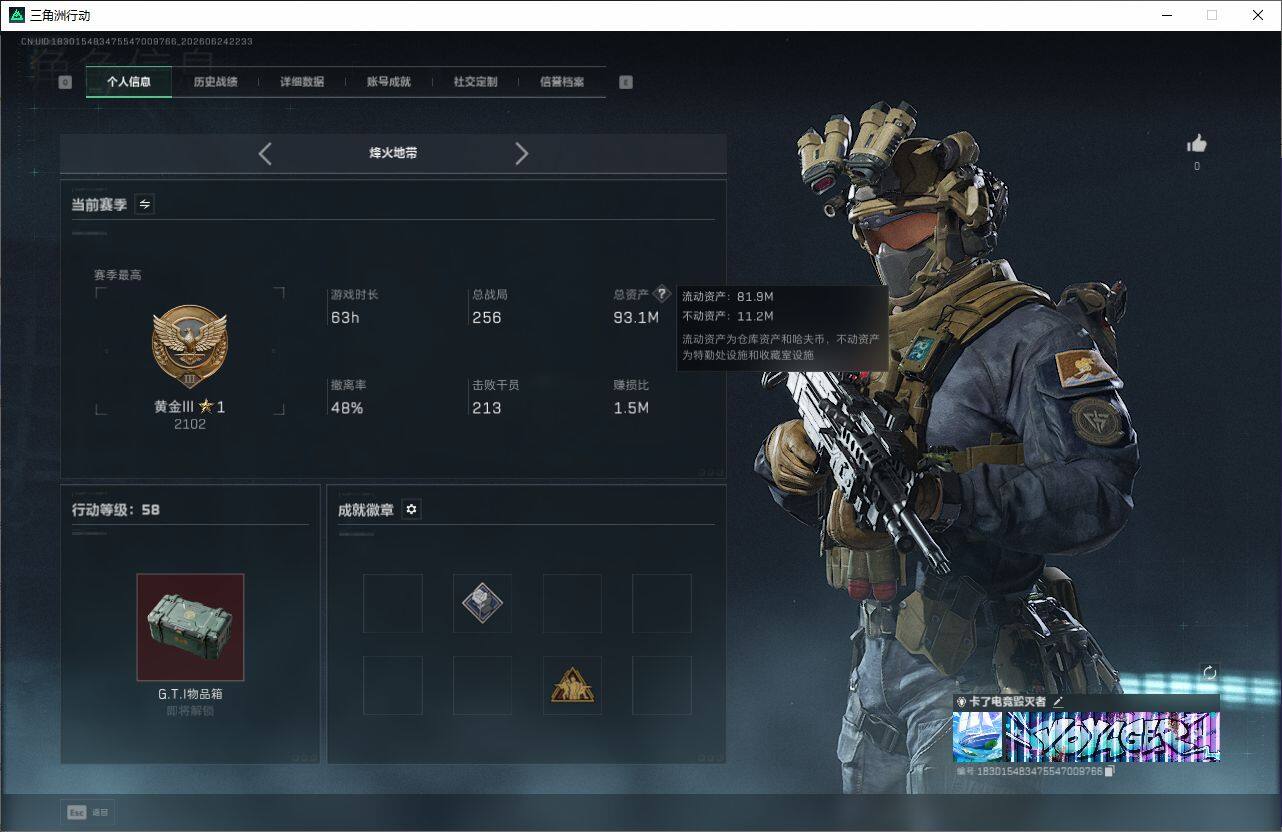Go to next game mode with right chevron

point(521,153)
